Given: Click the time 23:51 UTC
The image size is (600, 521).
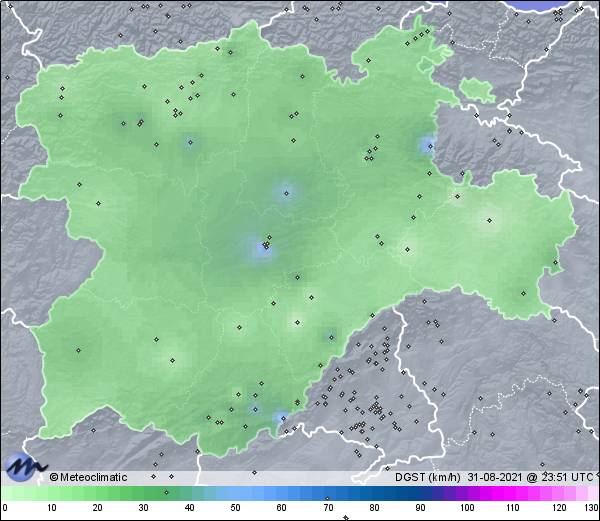Looking at the screenshot, I should point(567,477).
